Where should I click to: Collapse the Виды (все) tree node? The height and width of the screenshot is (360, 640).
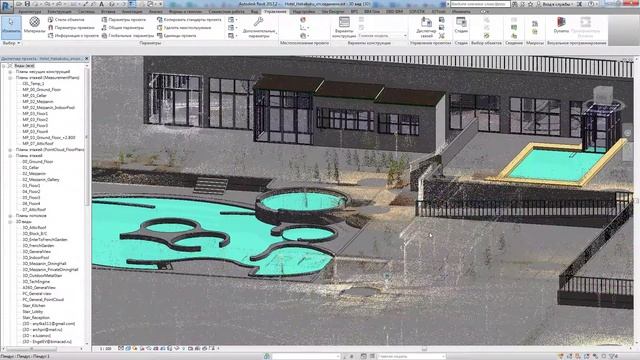(4, 65)
